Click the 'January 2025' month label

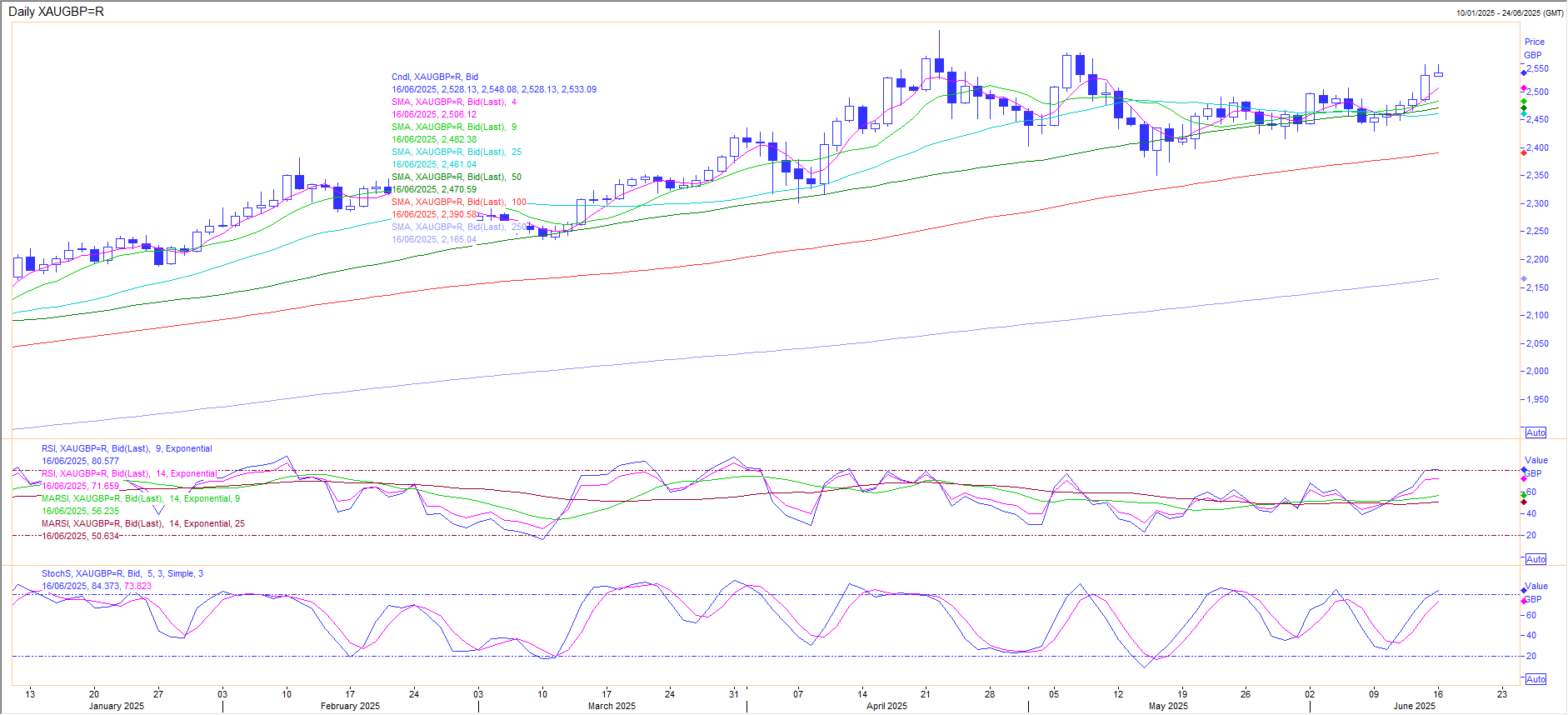tap(117, 706)
